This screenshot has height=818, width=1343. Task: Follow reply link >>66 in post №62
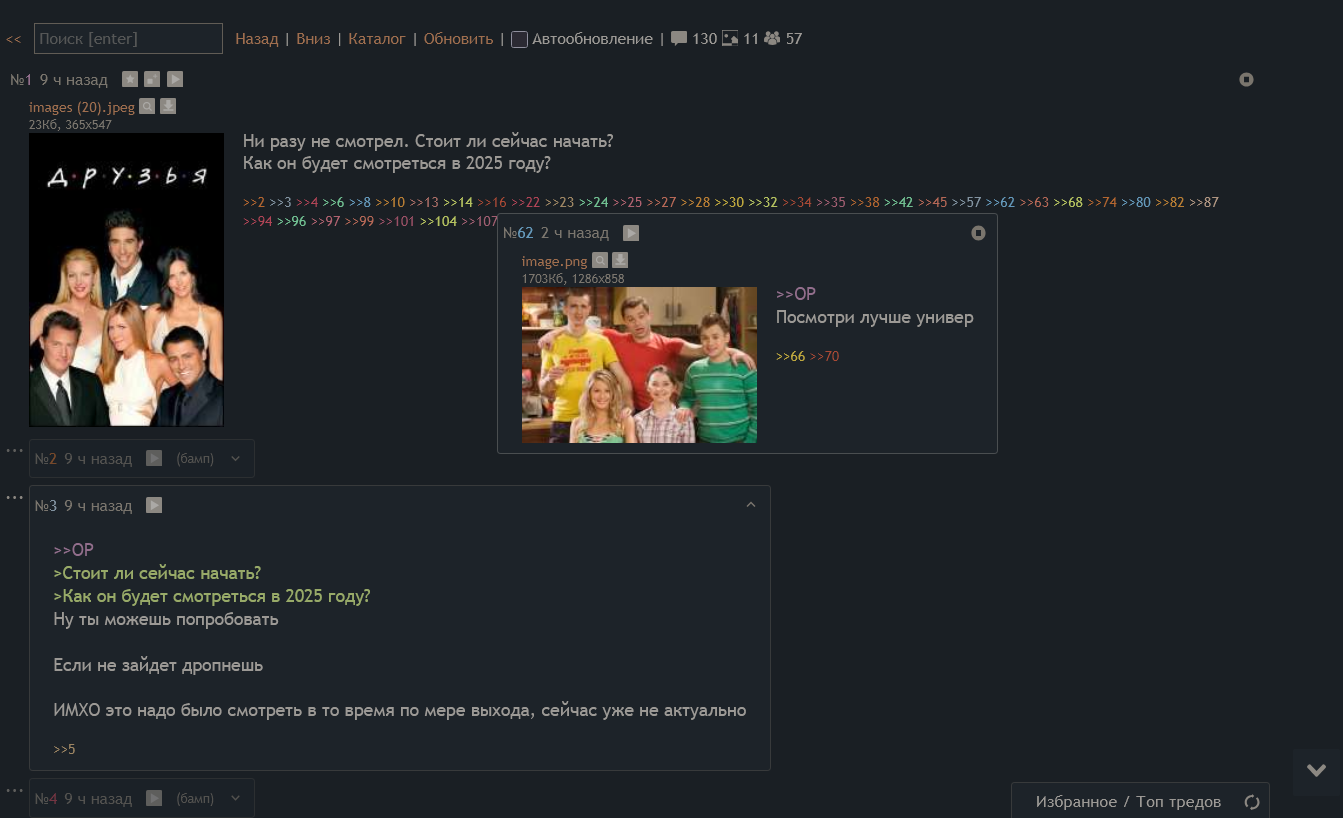coord(790,356)
